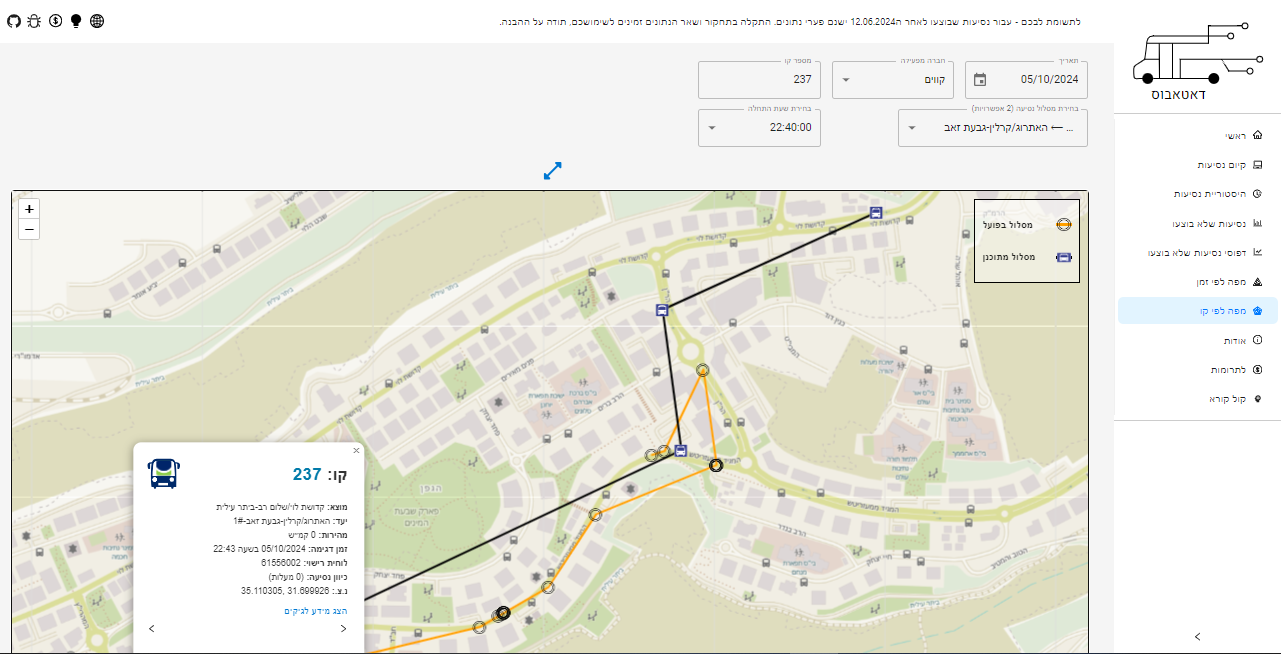
Task: Zoom out the map with minus
Action: 30,230
